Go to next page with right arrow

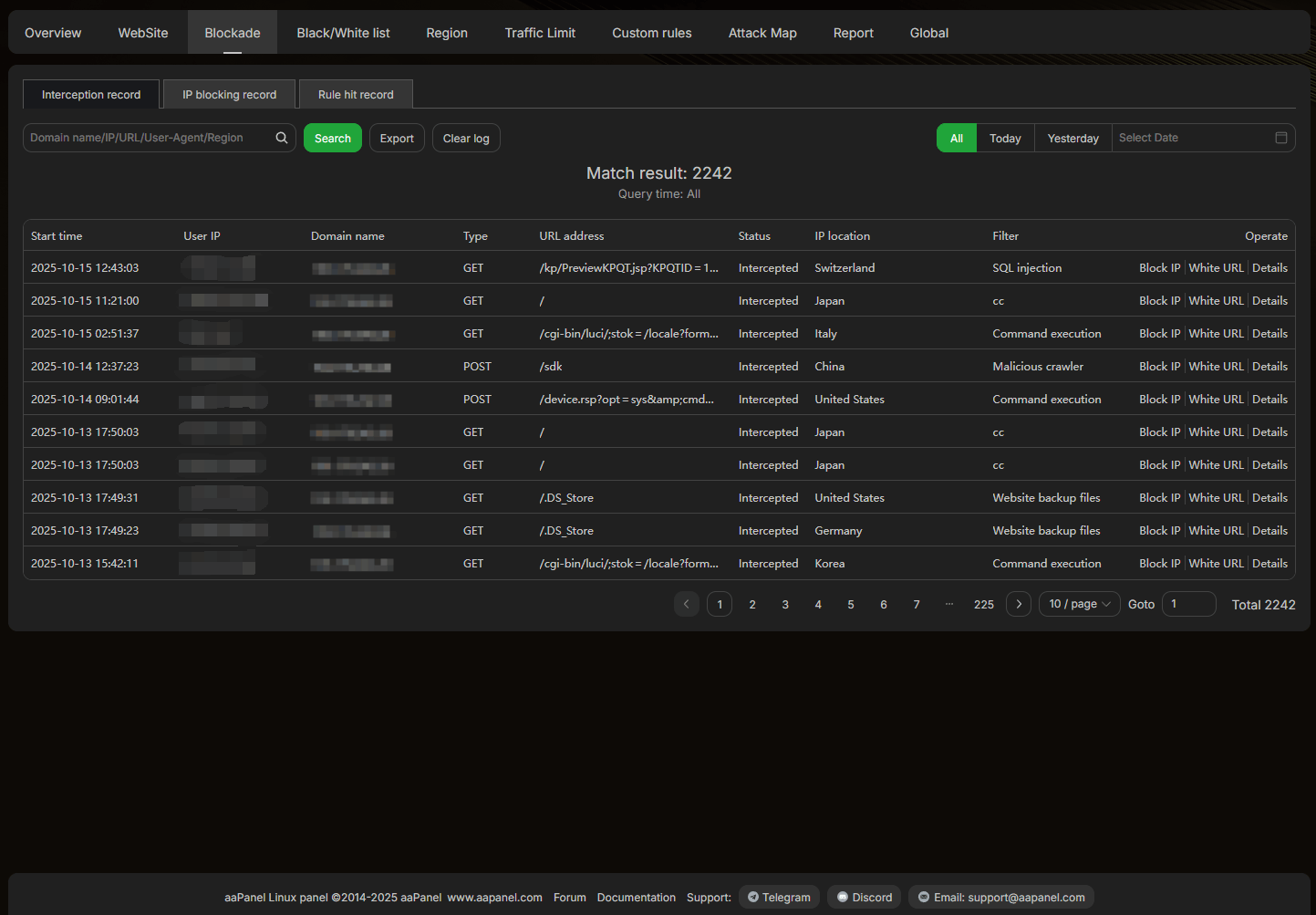pyautogui.click(x=1019, y=604)
